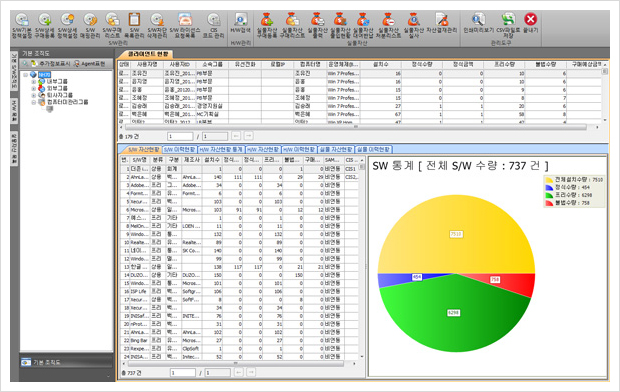Viewport: 620px width, 392px height.
Task: Click 추가정보표시 in tree toolbar
Action: click(x=51, y=64)
